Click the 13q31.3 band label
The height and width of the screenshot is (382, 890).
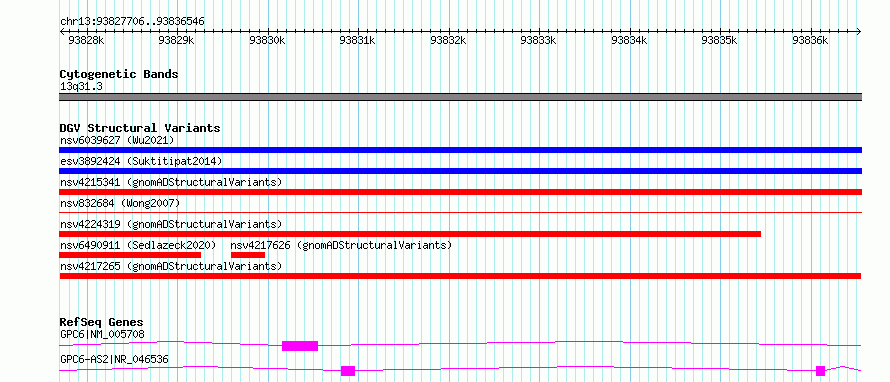(81, 87)
